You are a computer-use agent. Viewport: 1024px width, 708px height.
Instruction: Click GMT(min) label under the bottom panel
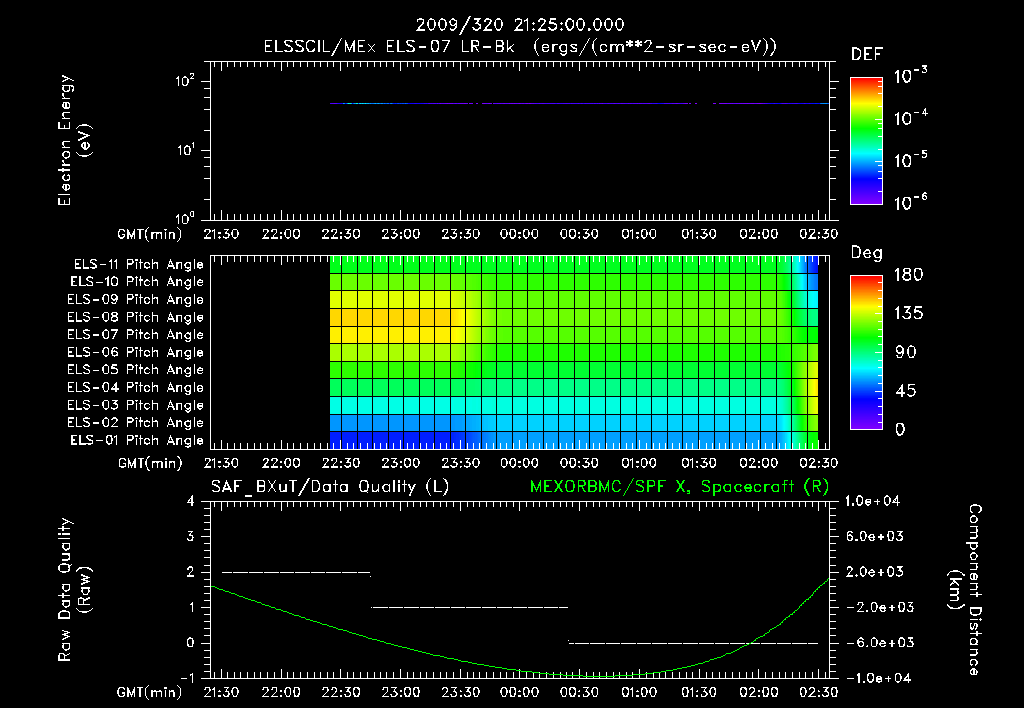(x=150, y=692)
